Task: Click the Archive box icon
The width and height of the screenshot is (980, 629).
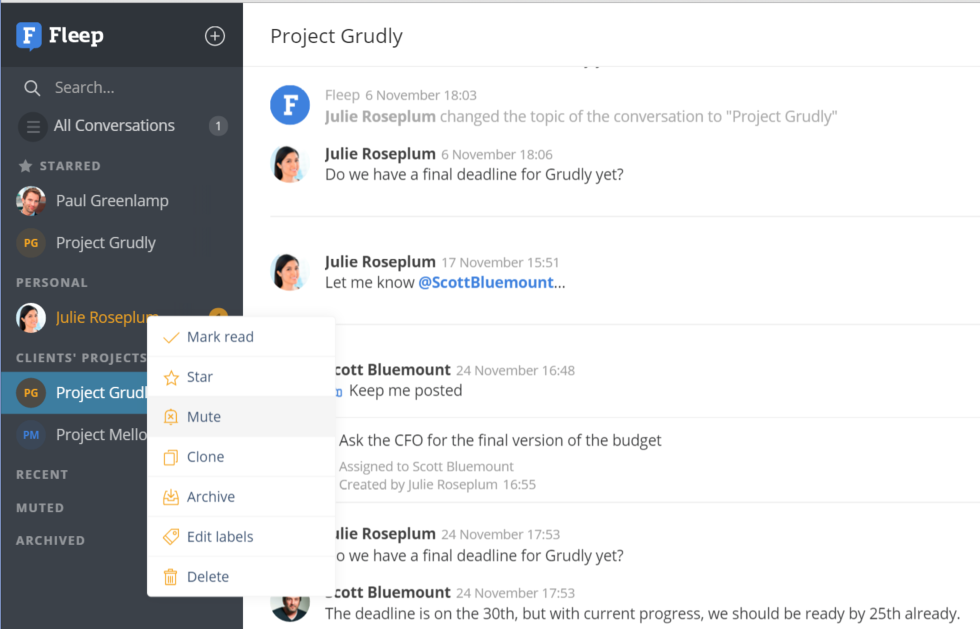Action: (171, 497)
